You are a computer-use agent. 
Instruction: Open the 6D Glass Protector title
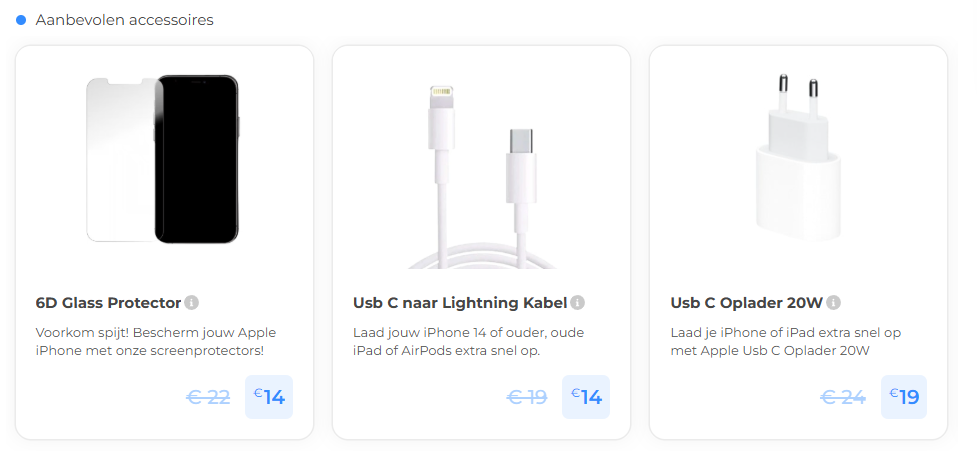coord(108,303)
